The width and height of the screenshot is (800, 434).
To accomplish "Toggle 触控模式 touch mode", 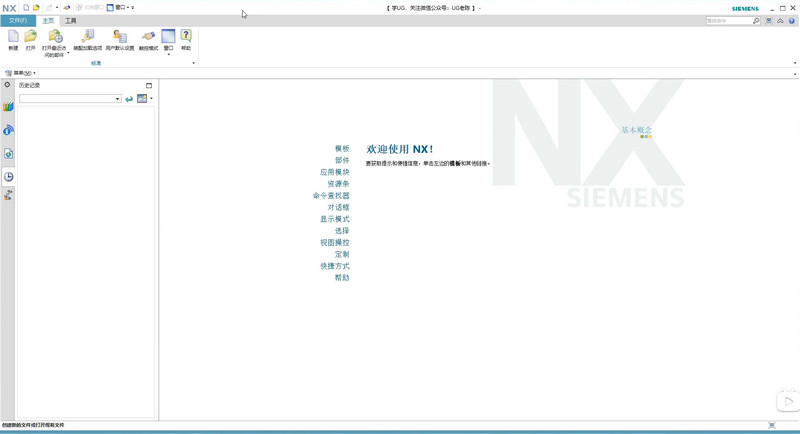I will [148, 38].
